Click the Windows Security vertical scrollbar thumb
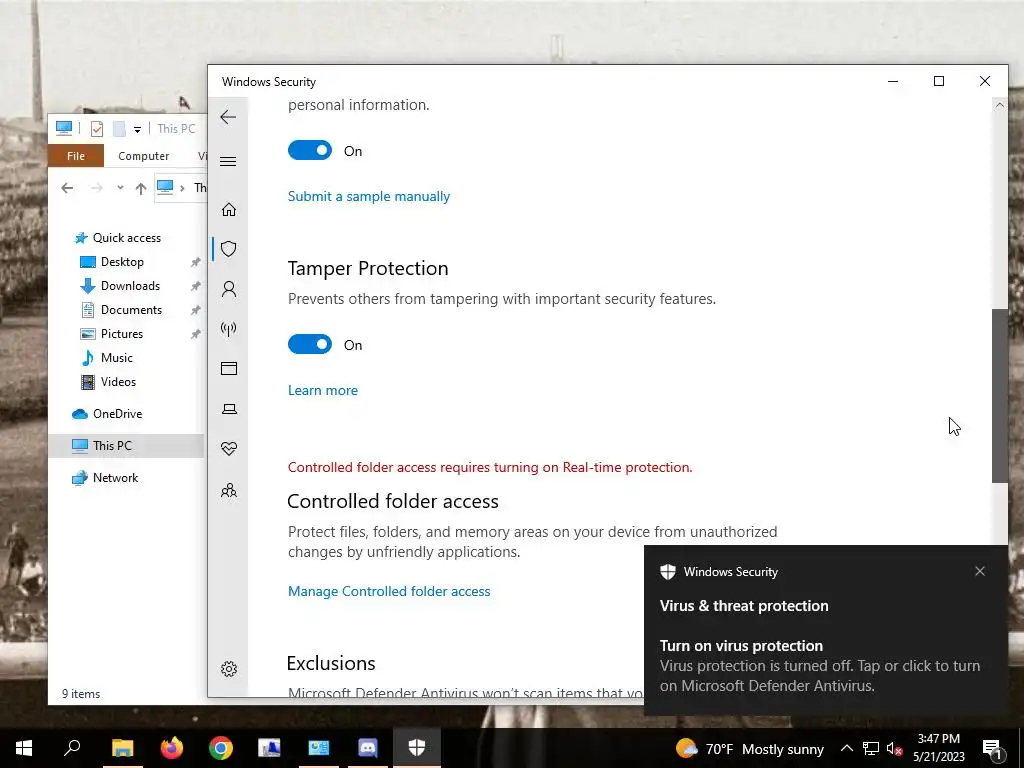1024x768 pixels. tap(999, 396)
